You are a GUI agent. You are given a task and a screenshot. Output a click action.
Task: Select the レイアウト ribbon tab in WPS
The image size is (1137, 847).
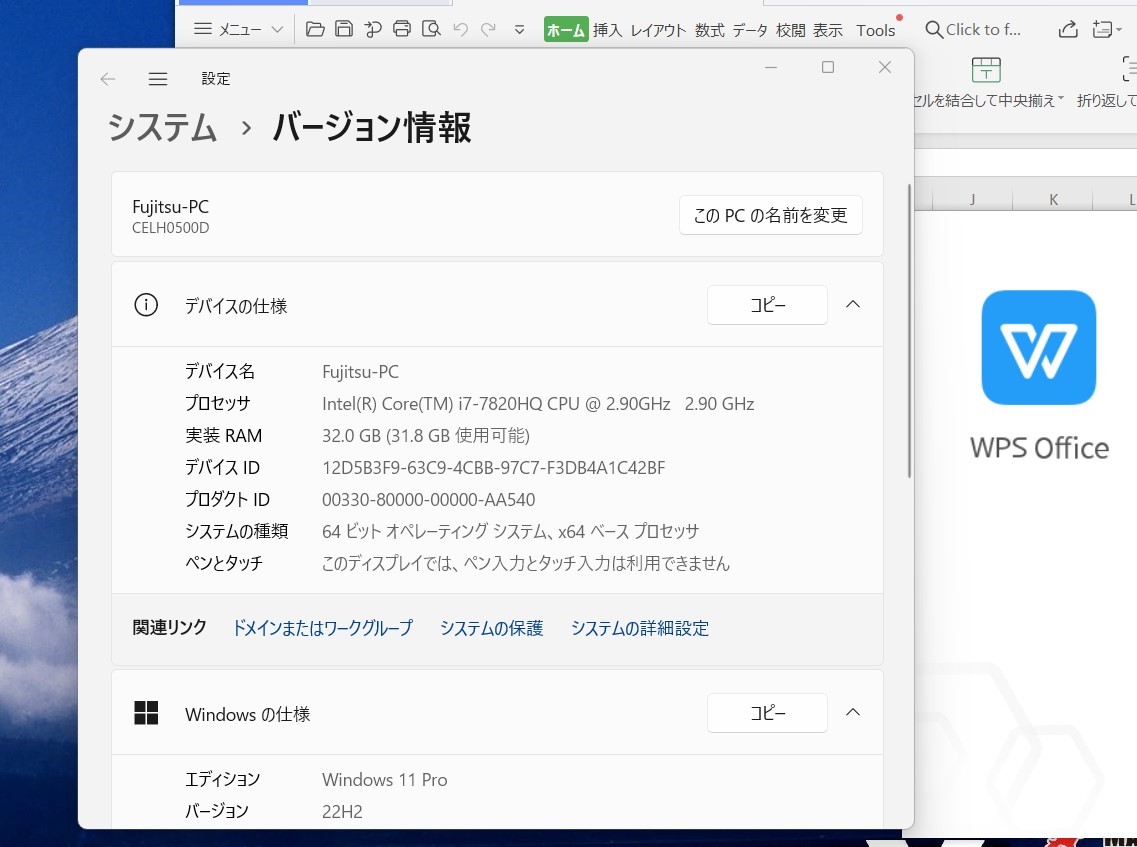[658, 30]
